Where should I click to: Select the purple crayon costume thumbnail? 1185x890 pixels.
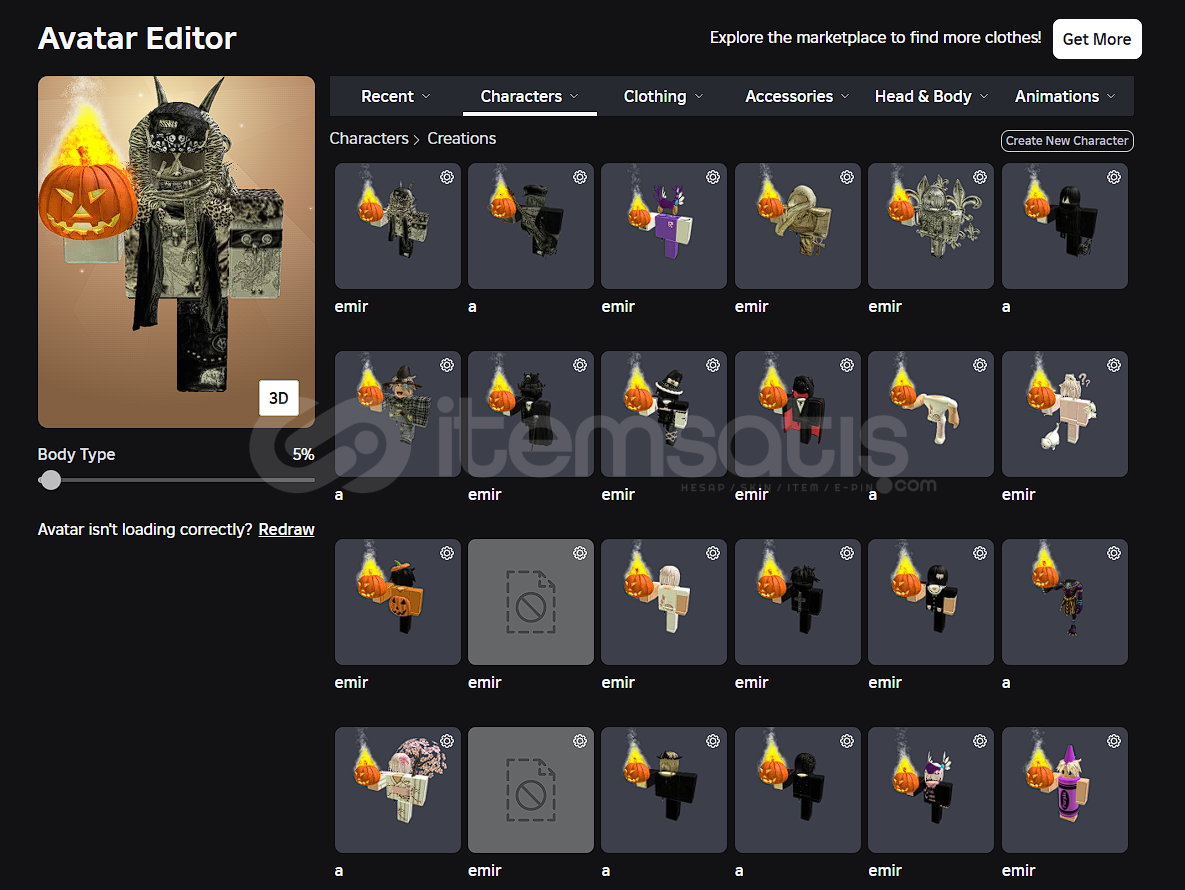[x=1064, y=790]
